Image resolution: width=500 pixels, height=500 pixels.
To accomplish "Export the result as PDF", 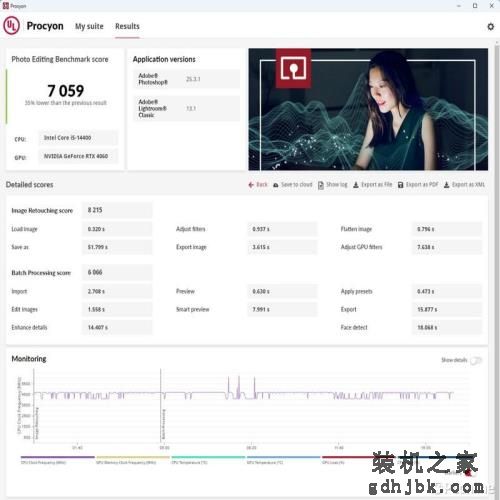I will [x=418, y=185].
